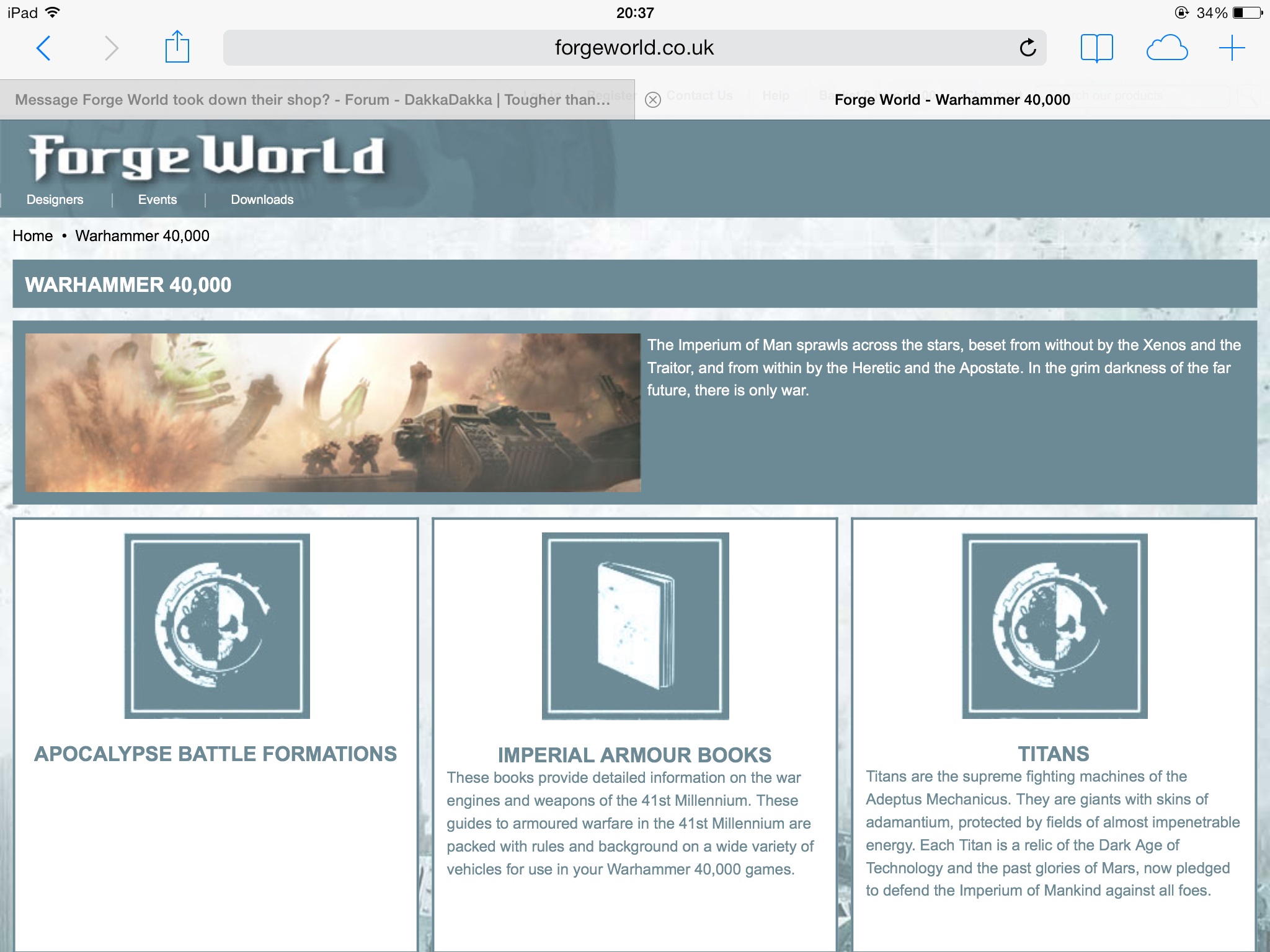
Task: Tap the 20:37 clock in status bar
Action: 635,12
